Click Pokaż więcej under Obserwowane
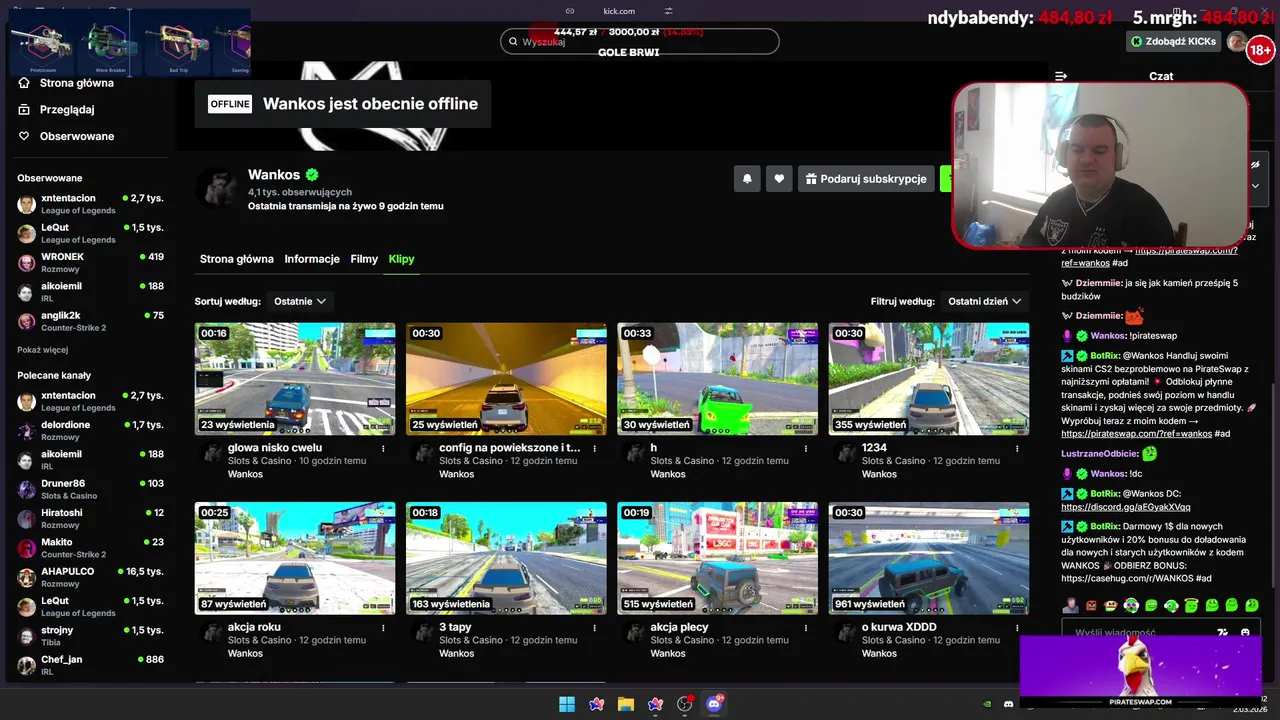 pos(42,350)
